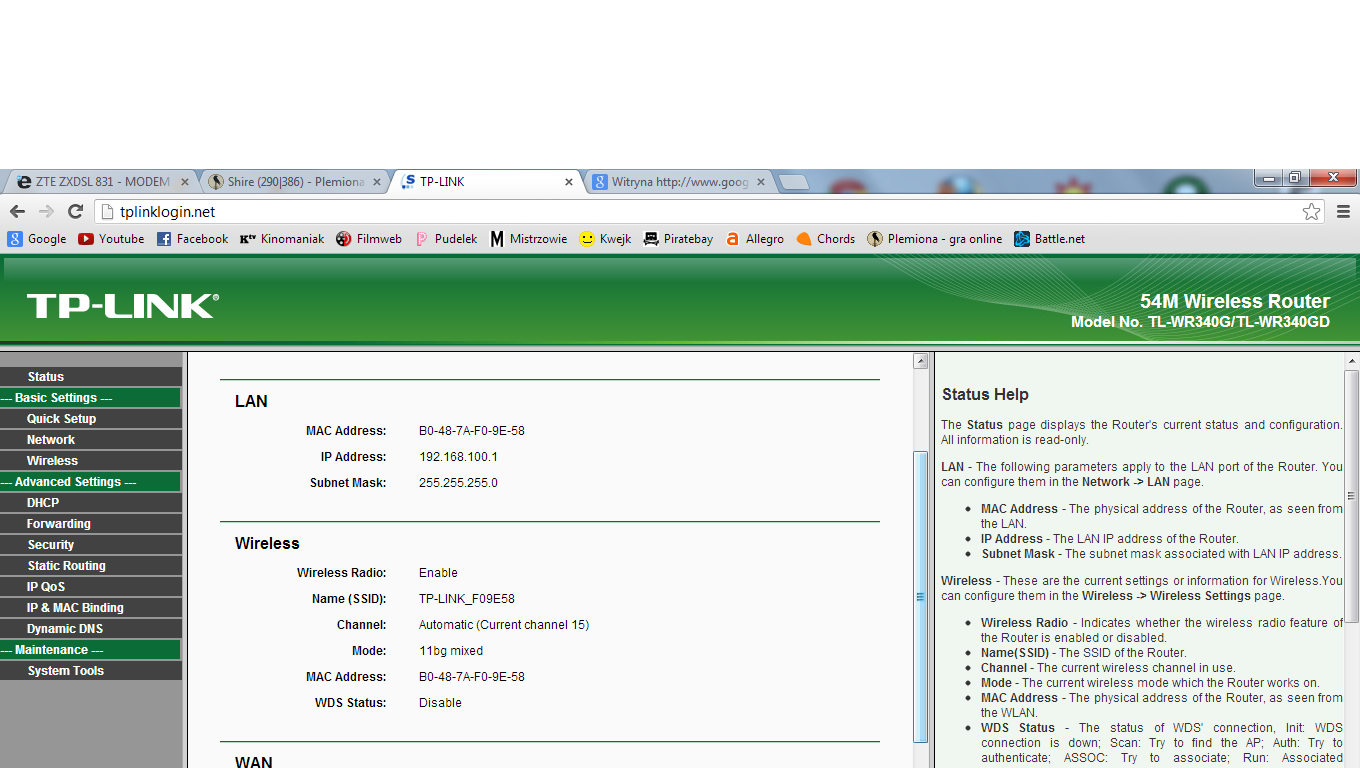Click the browser Back arrow
Viewport: 1360px width, 768px height.
pos(17,211)
